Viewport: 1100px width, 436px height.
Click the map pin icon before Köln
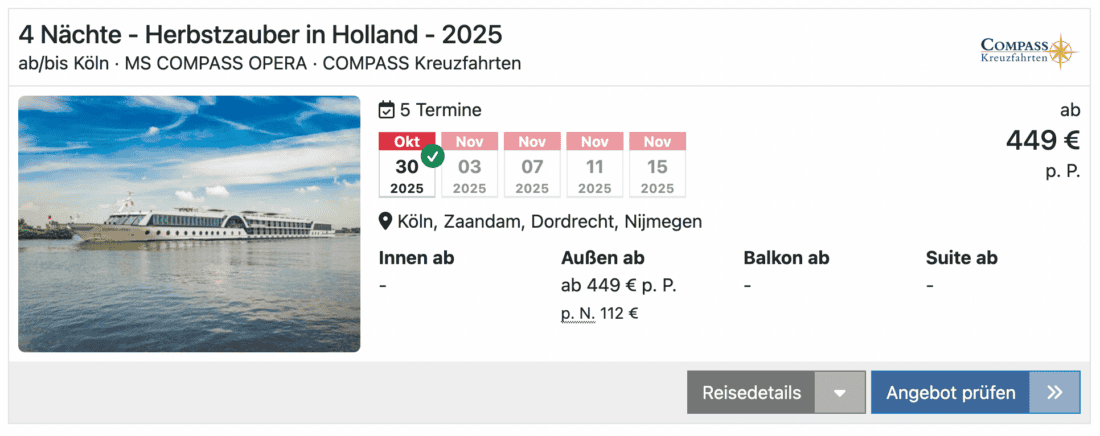click(385, 222)
